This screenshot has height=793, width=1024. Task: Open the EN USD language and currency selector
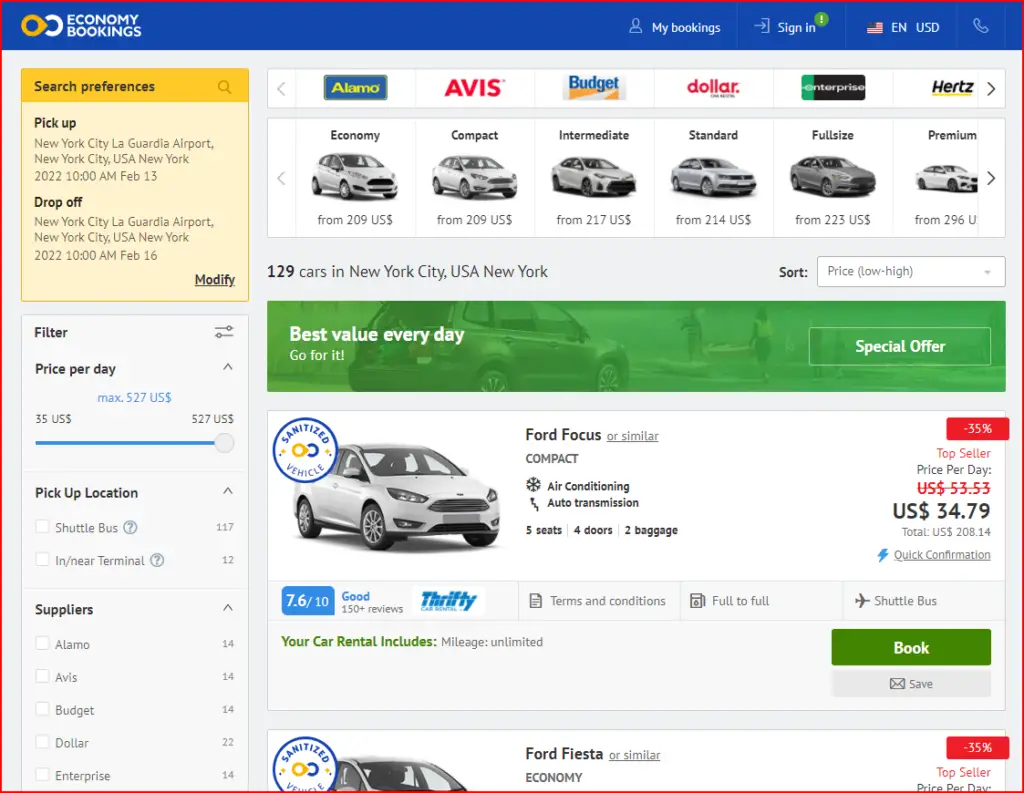(x=903, y=27)
